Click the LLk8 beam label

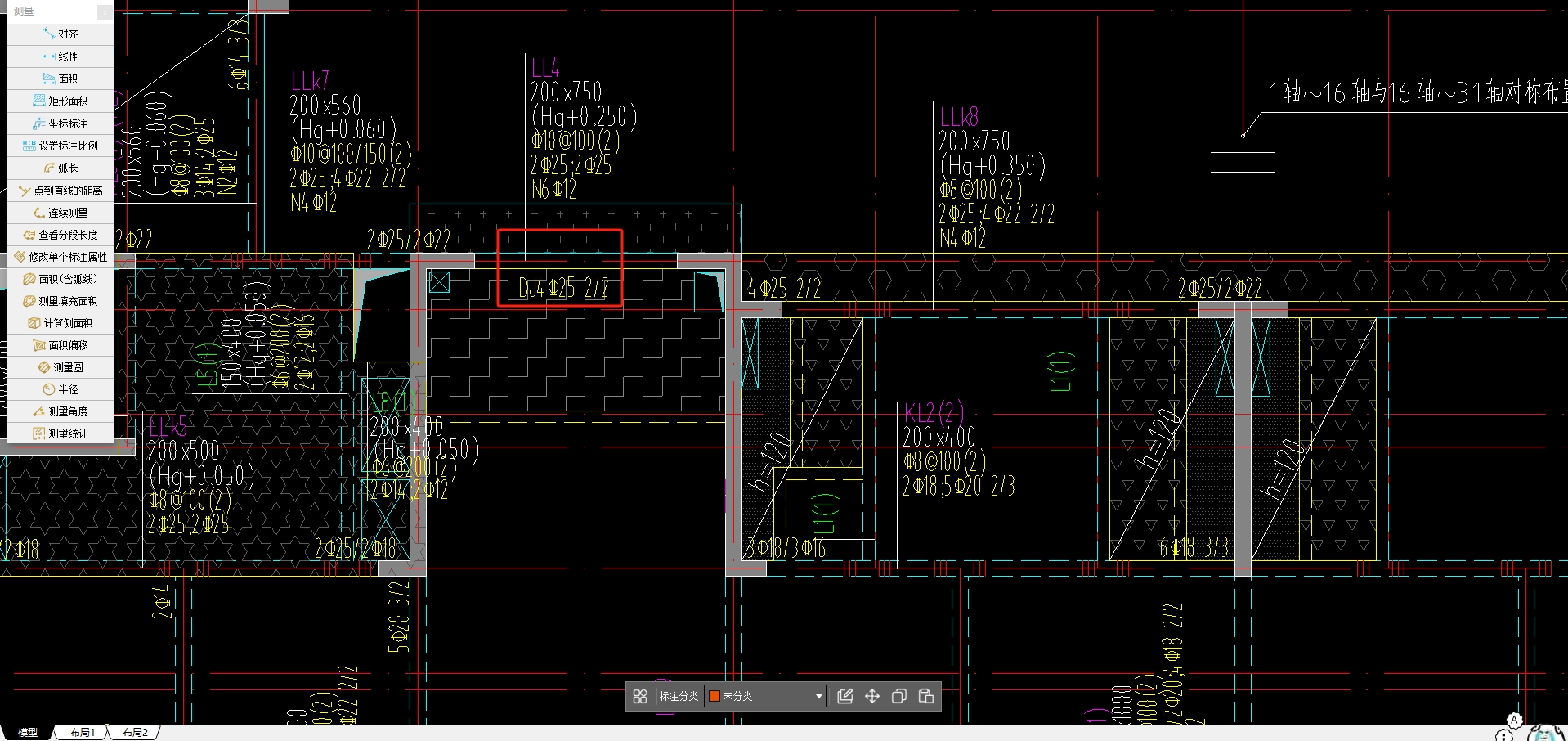click(959, 116)
